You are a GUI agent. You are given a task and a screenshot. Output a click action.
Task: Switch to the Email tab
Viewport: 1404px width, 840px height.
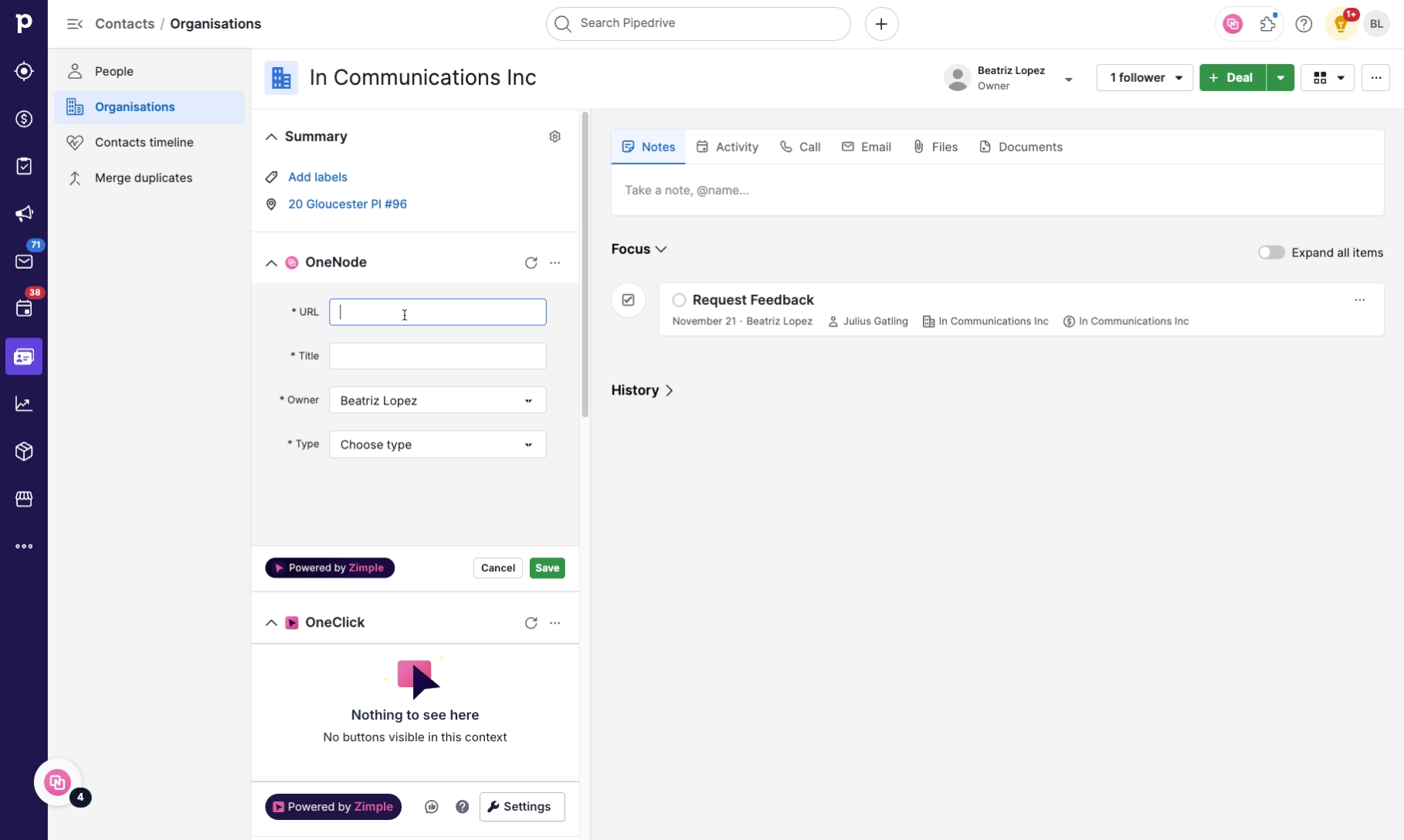(x=866, y=147)
